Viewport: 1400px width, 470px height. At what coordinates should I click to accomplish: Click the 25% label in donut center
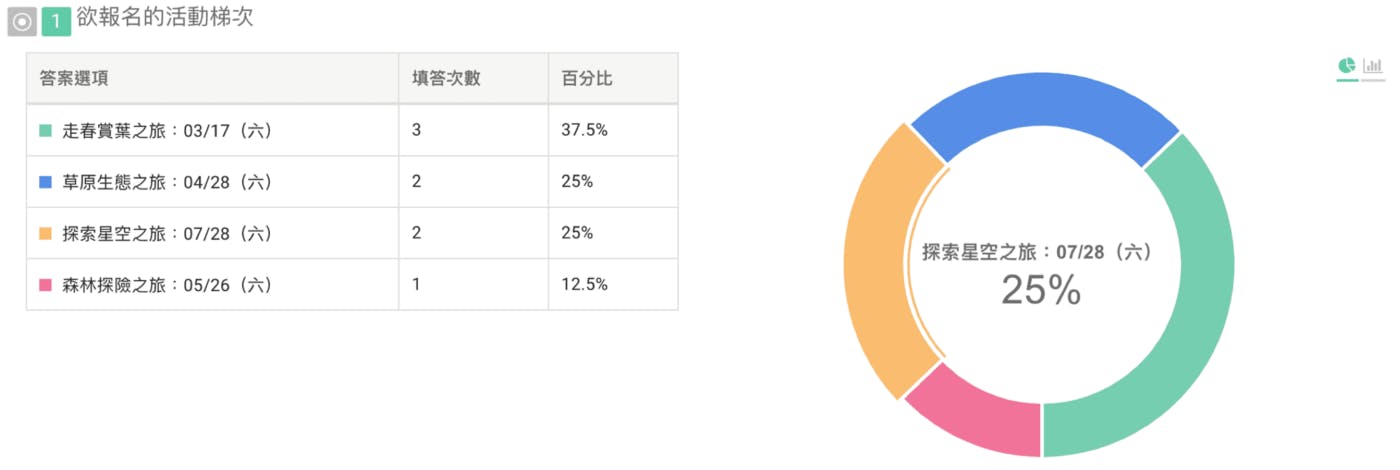click(x=1041, y=291)
